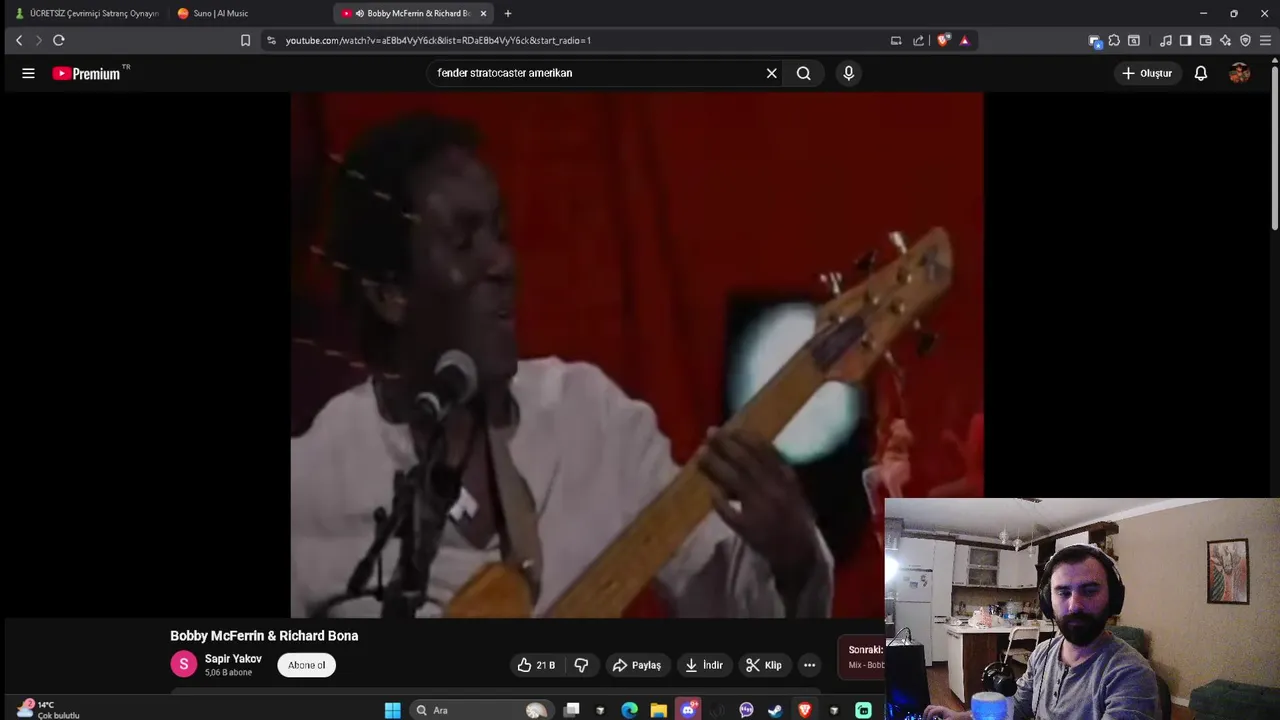The image size is (1280, 720).
Task: Open the Sapir Yakov channel name link
Action: coord(233,659)
